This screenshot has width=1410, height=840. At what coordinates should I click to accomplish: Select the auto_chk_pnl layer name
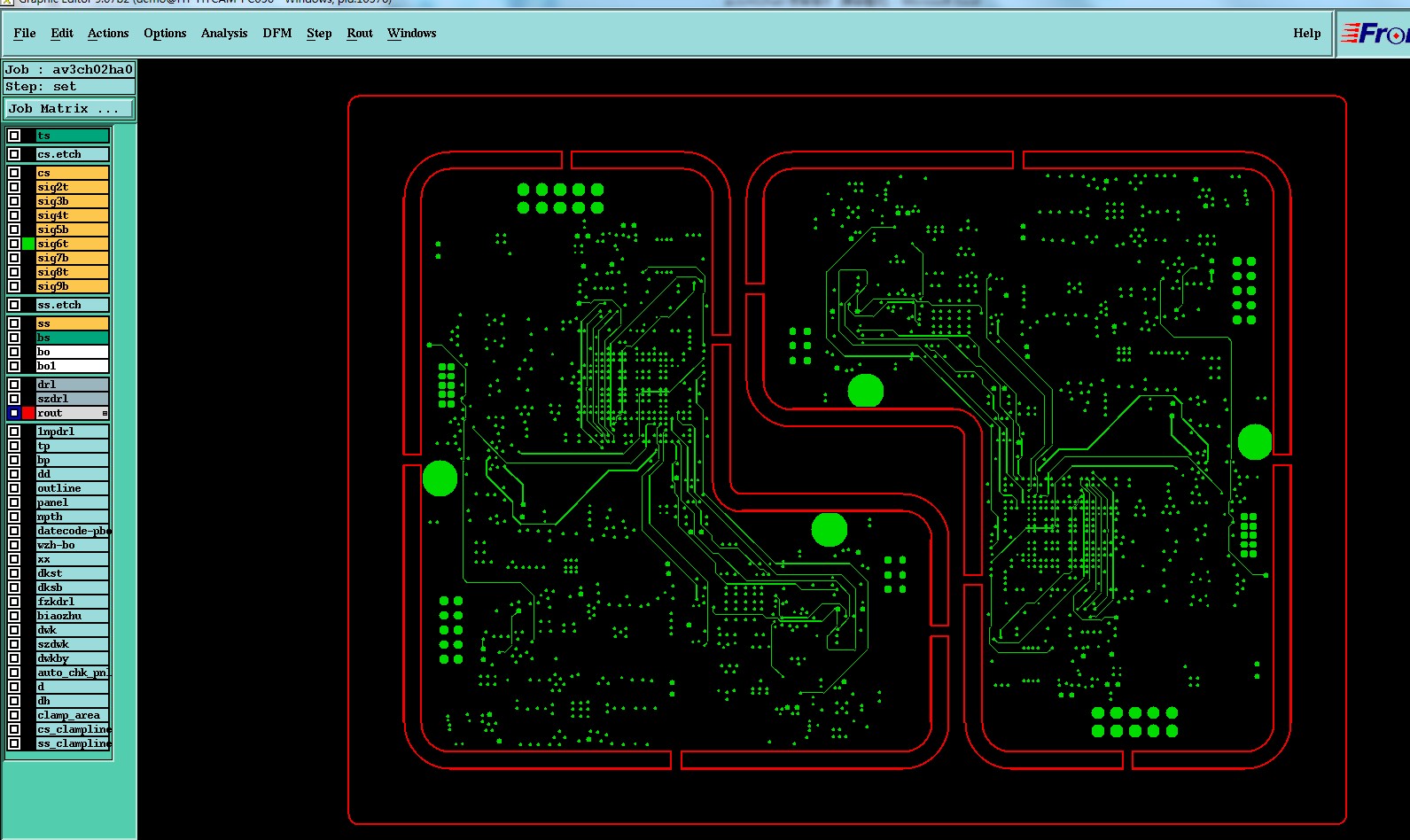coord(73,673)
